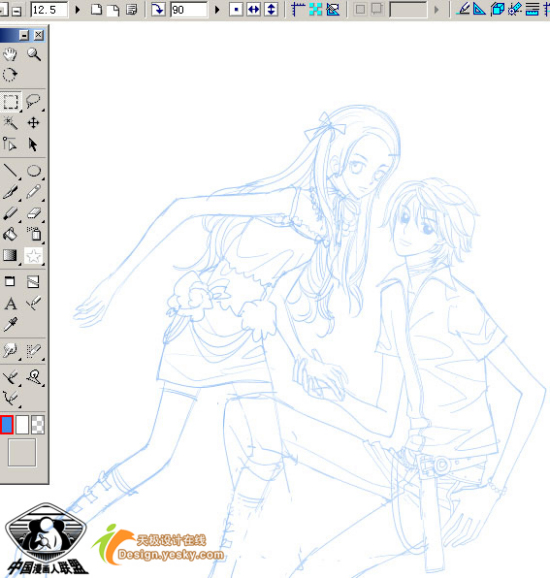Click the center-dot normal view button
Viewport: 550px width, 578px height.
coord(236,10)
